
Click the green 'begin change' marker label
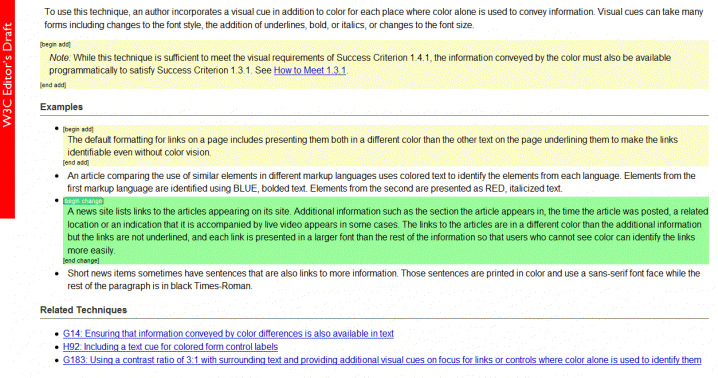tap(83, 201)
